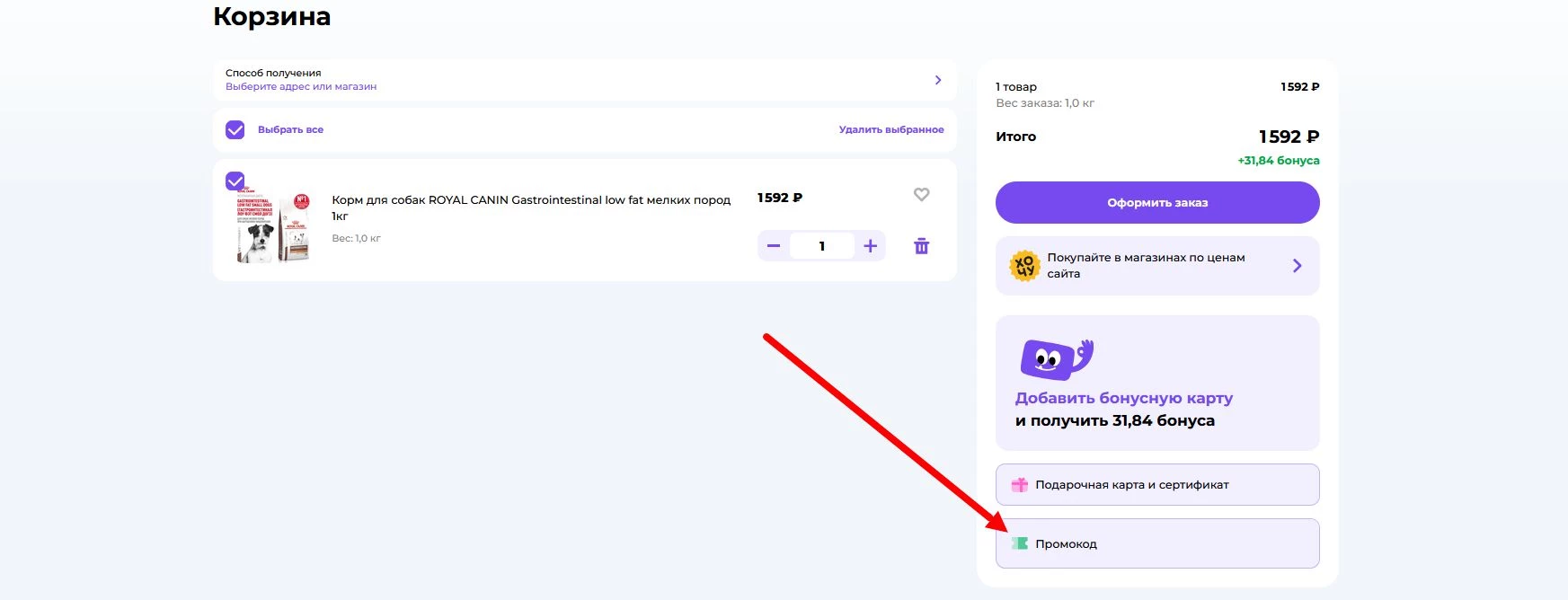
Task: Uncheck the Royal Canin product checkbox
Action: (235, 181)
